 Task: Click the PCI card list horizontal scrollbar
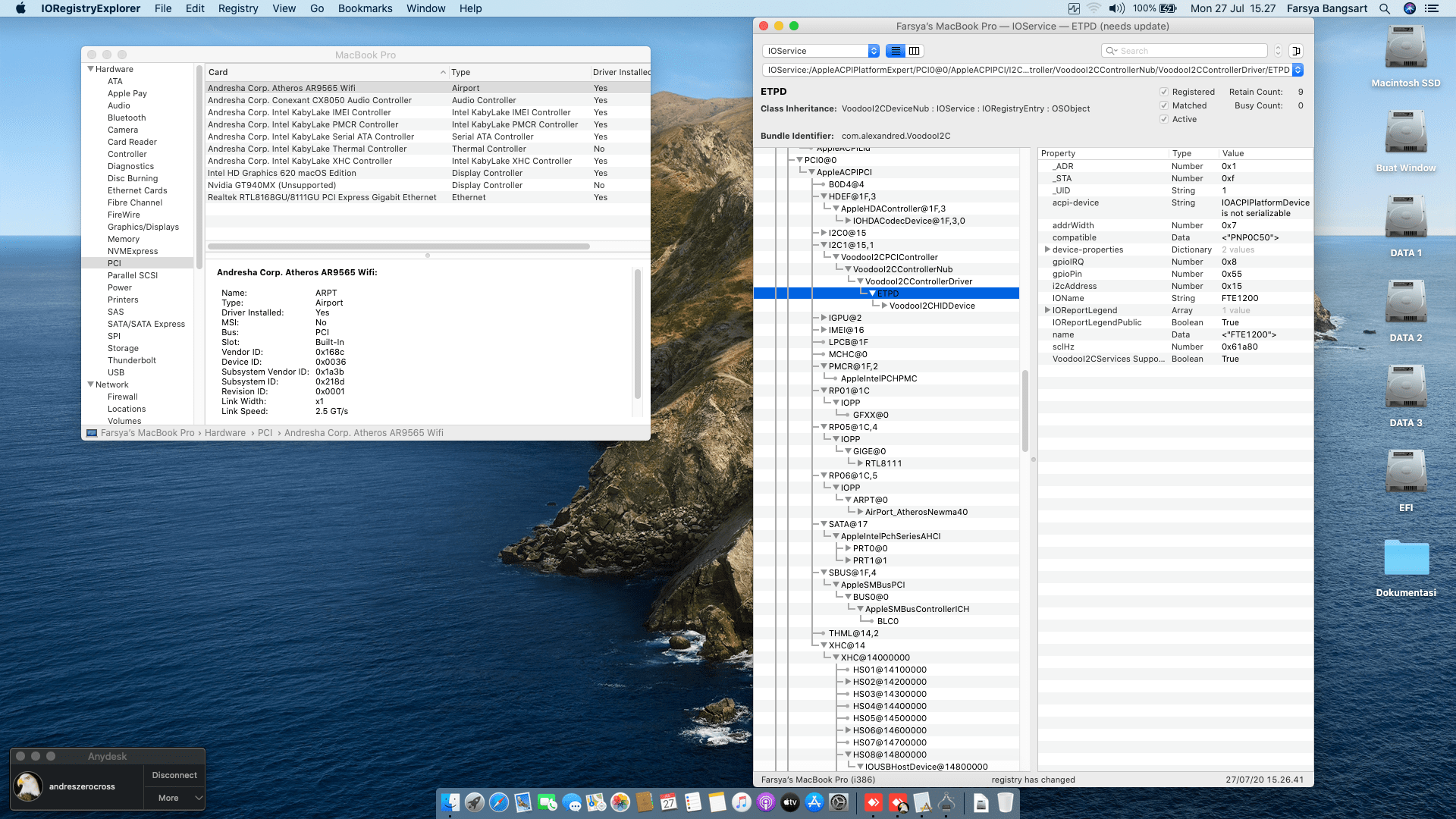click(x=399, y=246)
